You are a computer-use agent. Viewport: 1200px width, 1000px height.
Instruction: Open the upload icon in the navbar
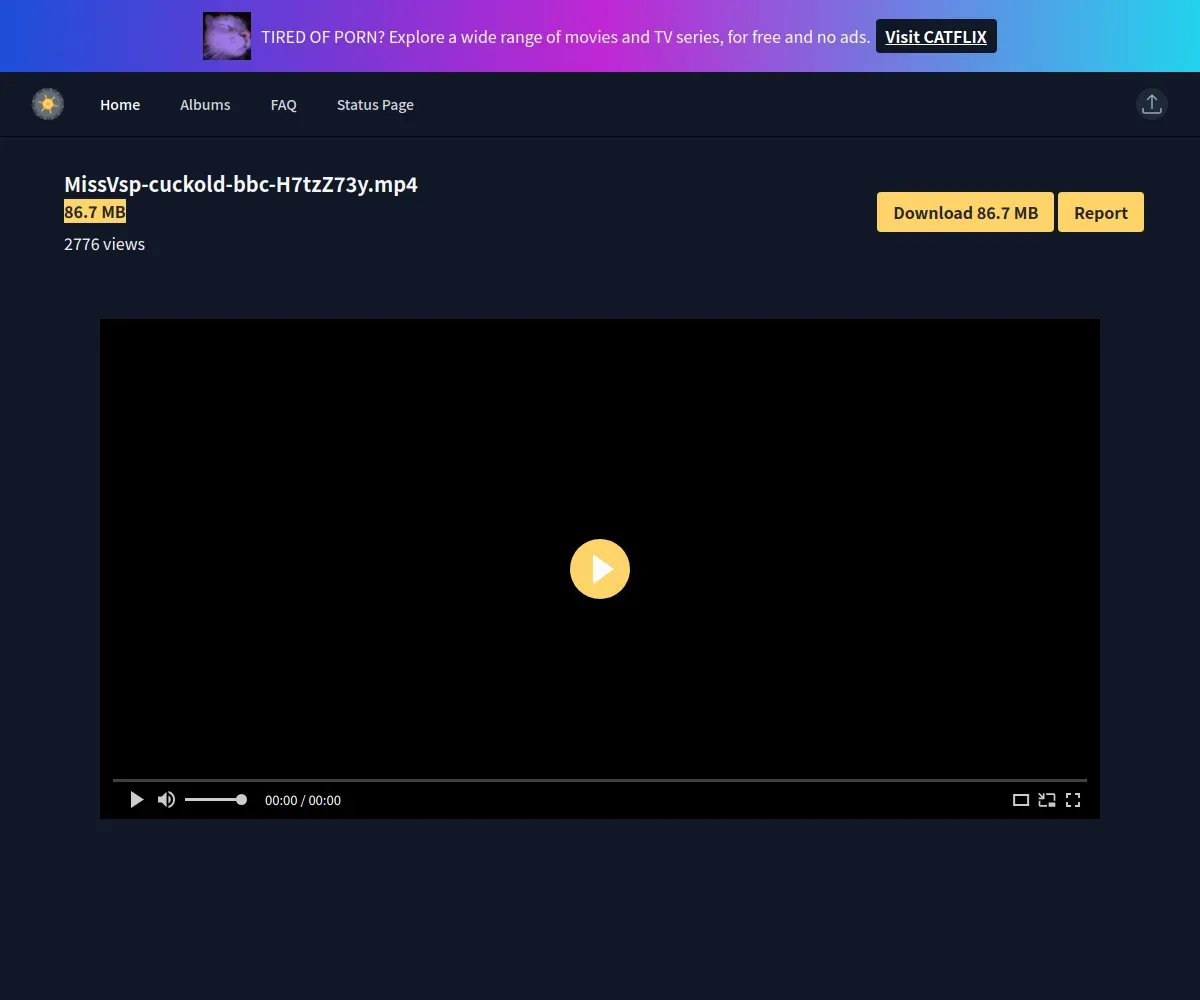coord(1152,104)
